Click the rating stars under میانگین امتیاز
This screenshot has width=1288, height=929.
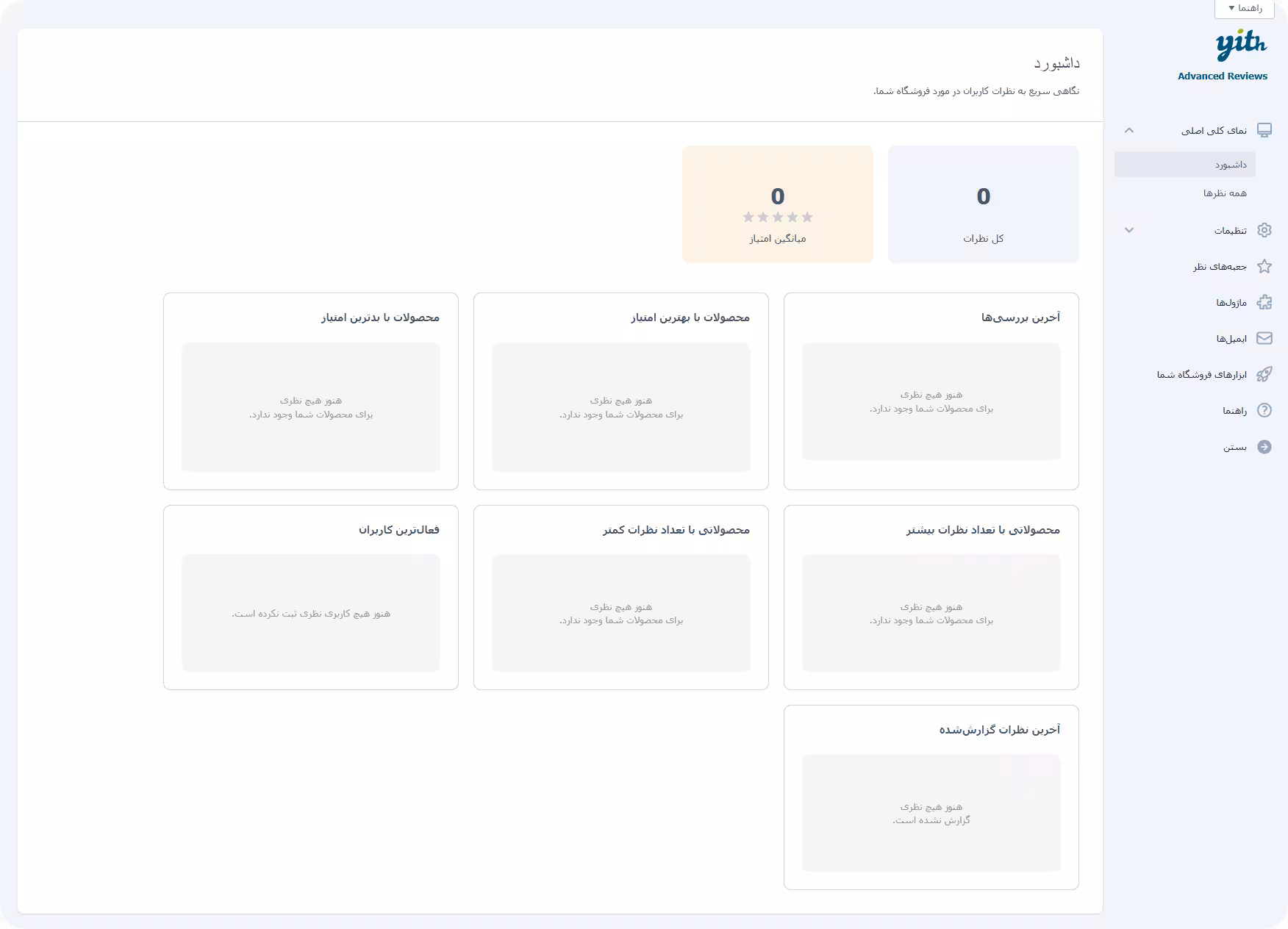[778, 217]
